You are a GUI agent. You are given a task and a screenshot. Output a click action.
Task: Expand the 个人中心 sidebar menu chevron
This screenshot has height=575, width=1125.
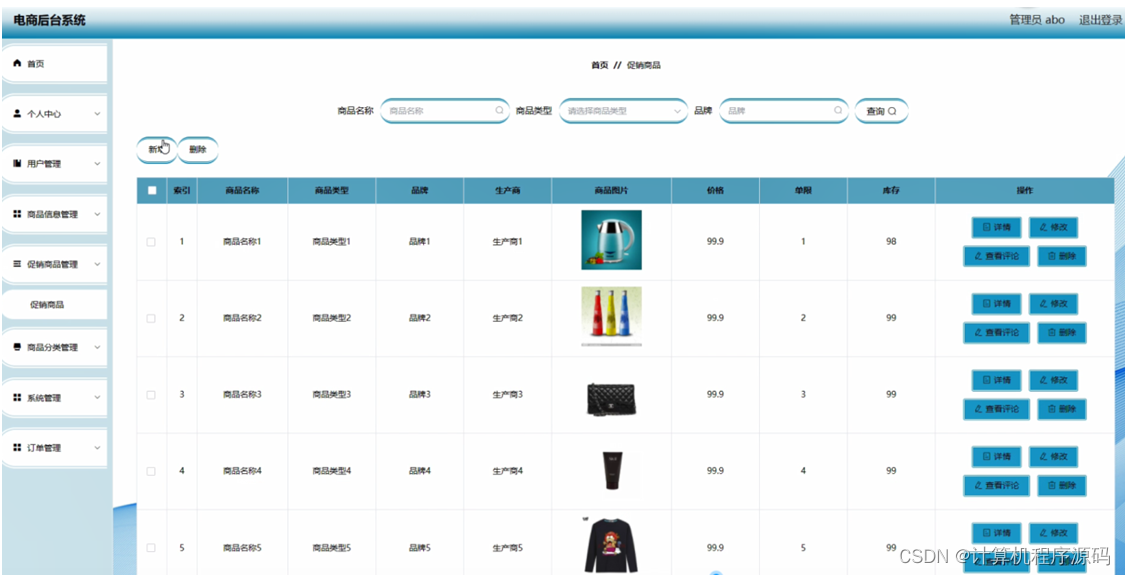click(98, 114)
